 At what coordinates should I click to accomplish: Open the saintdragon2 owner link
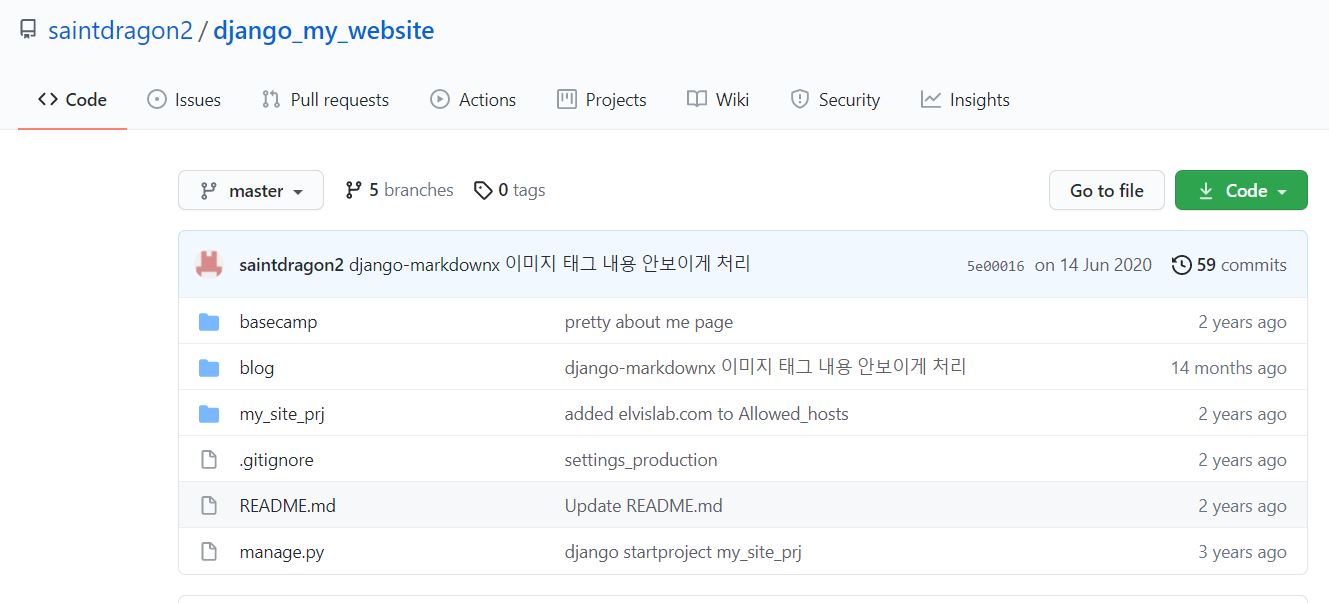pos(120,31)
